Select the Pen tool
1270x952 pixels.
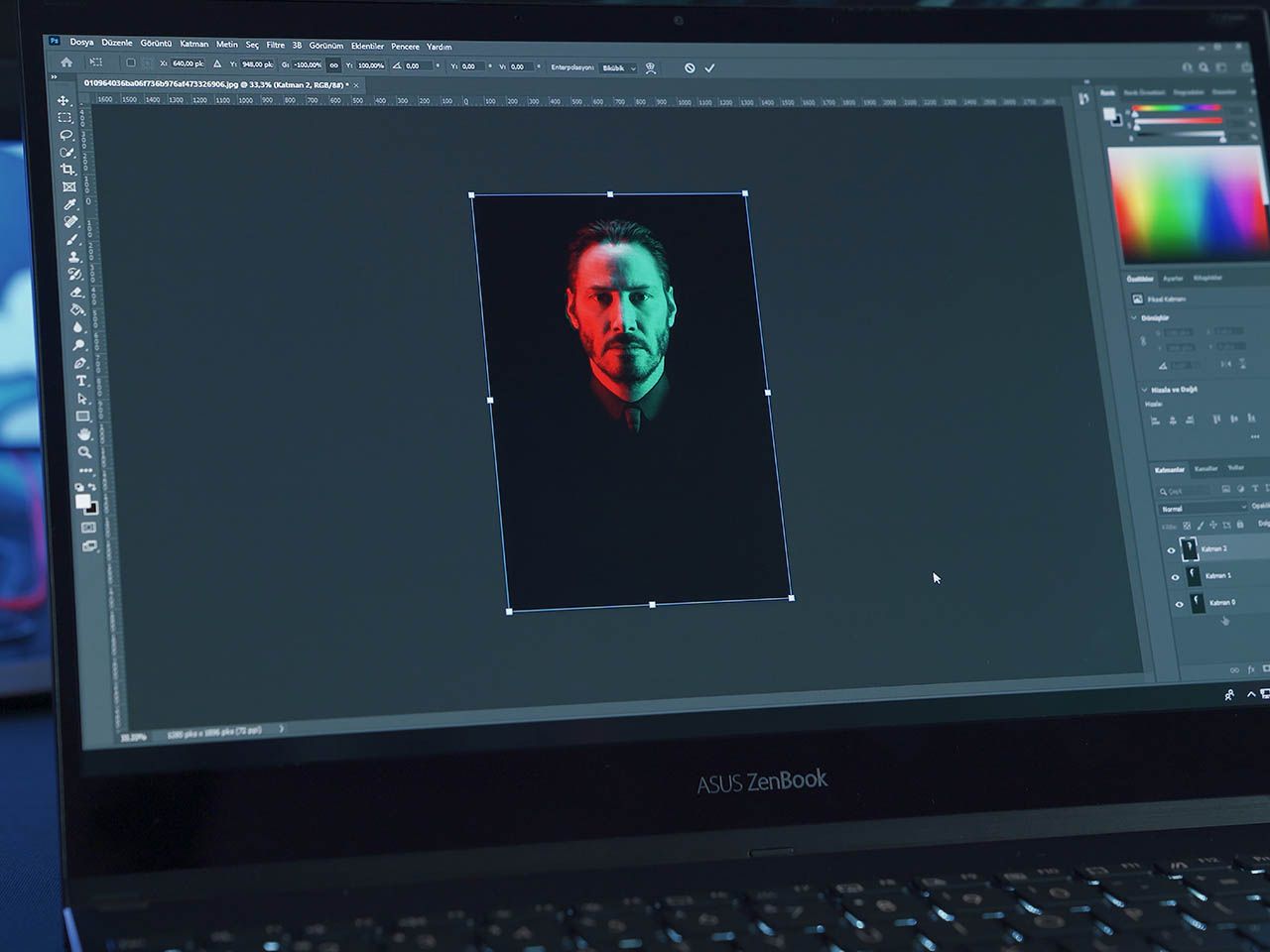[80, 363]
